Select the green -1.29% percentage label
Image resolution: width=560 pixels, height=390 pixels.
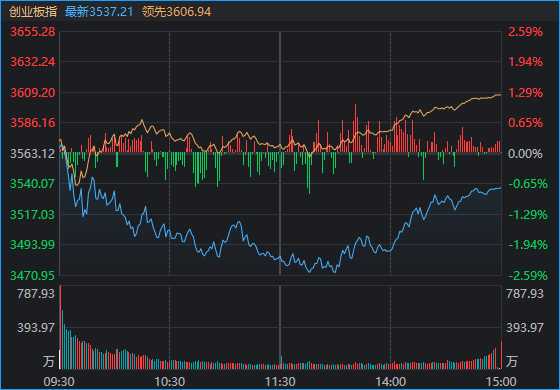(x=528, y=215)
